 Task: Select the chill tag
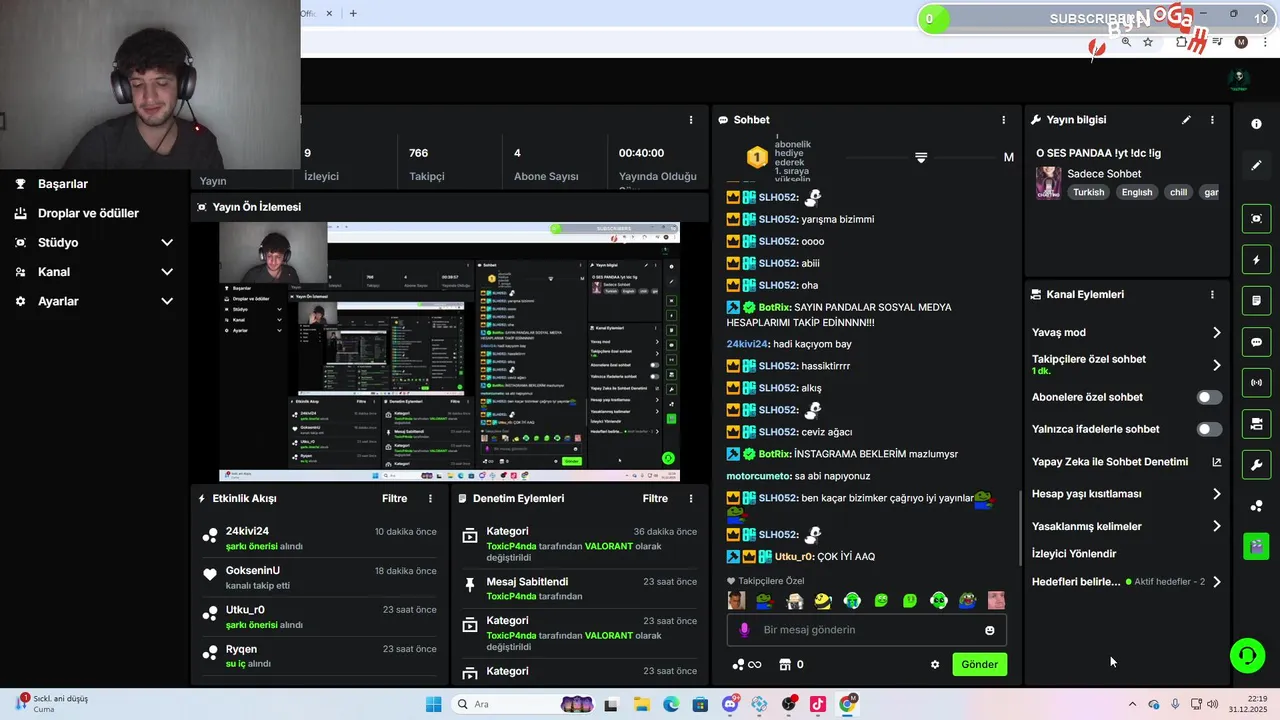click(1178, 192)
